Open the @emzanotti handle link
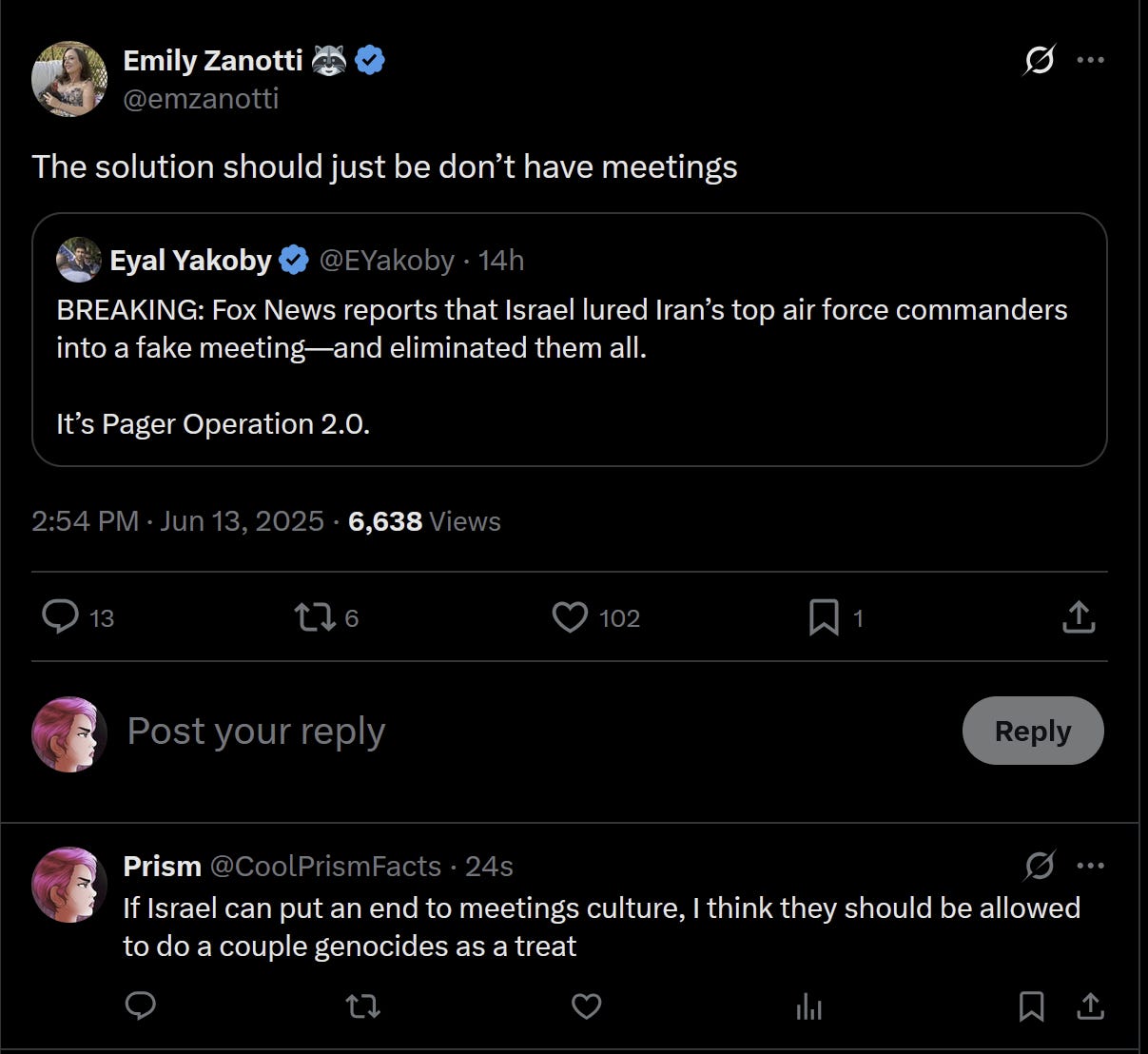Screen dimensions: 1148x1054 [201, 99]
